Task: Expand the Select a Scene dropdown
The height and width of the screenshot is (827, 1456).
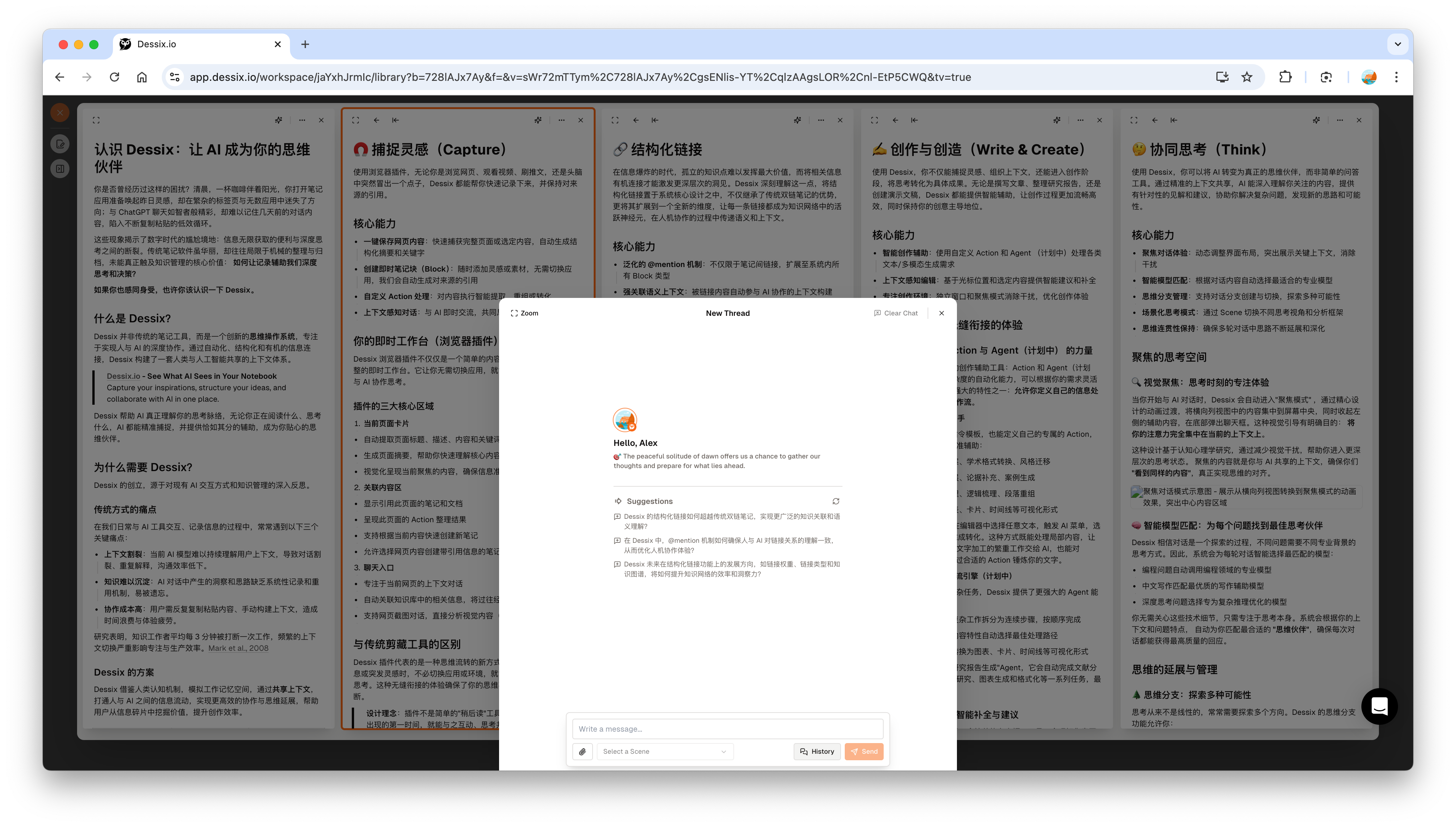Action: (x=665, y=751)
